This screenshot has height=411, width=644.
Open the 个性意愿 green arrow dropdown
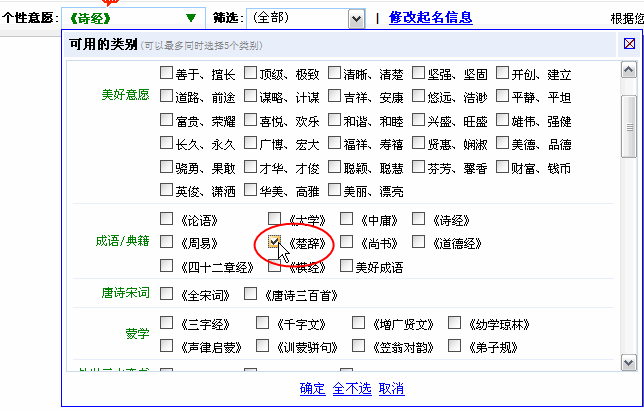[190, 18]
